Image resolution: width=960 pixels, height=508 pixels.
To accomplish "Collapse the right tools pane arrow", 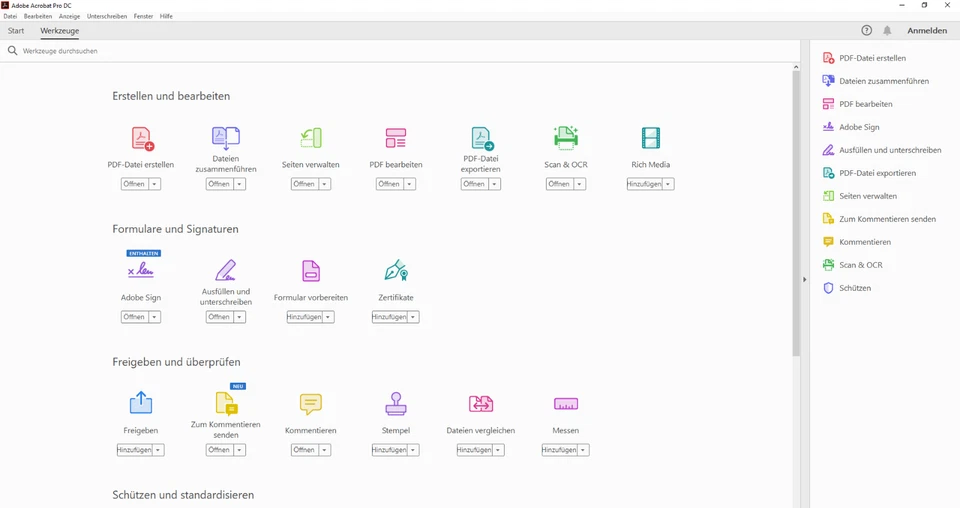I will (x=804, y=279).
